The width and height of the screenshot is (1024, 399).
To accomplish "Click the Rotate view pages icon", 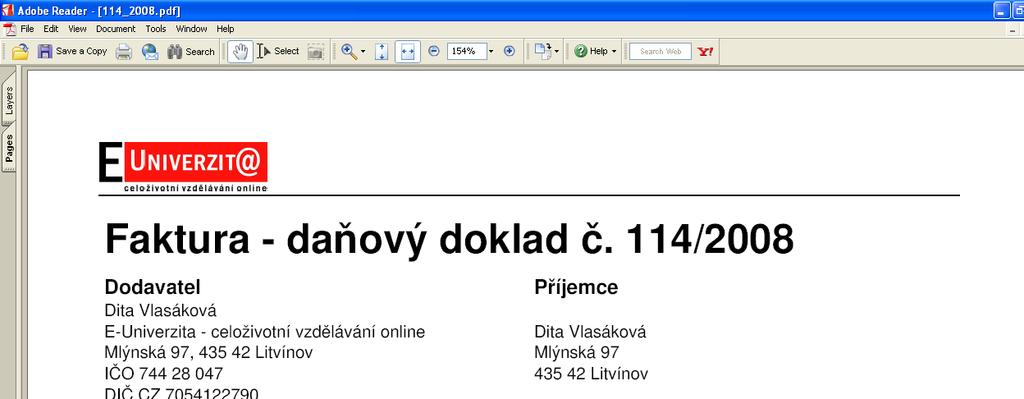I will [x=542, y=52].
